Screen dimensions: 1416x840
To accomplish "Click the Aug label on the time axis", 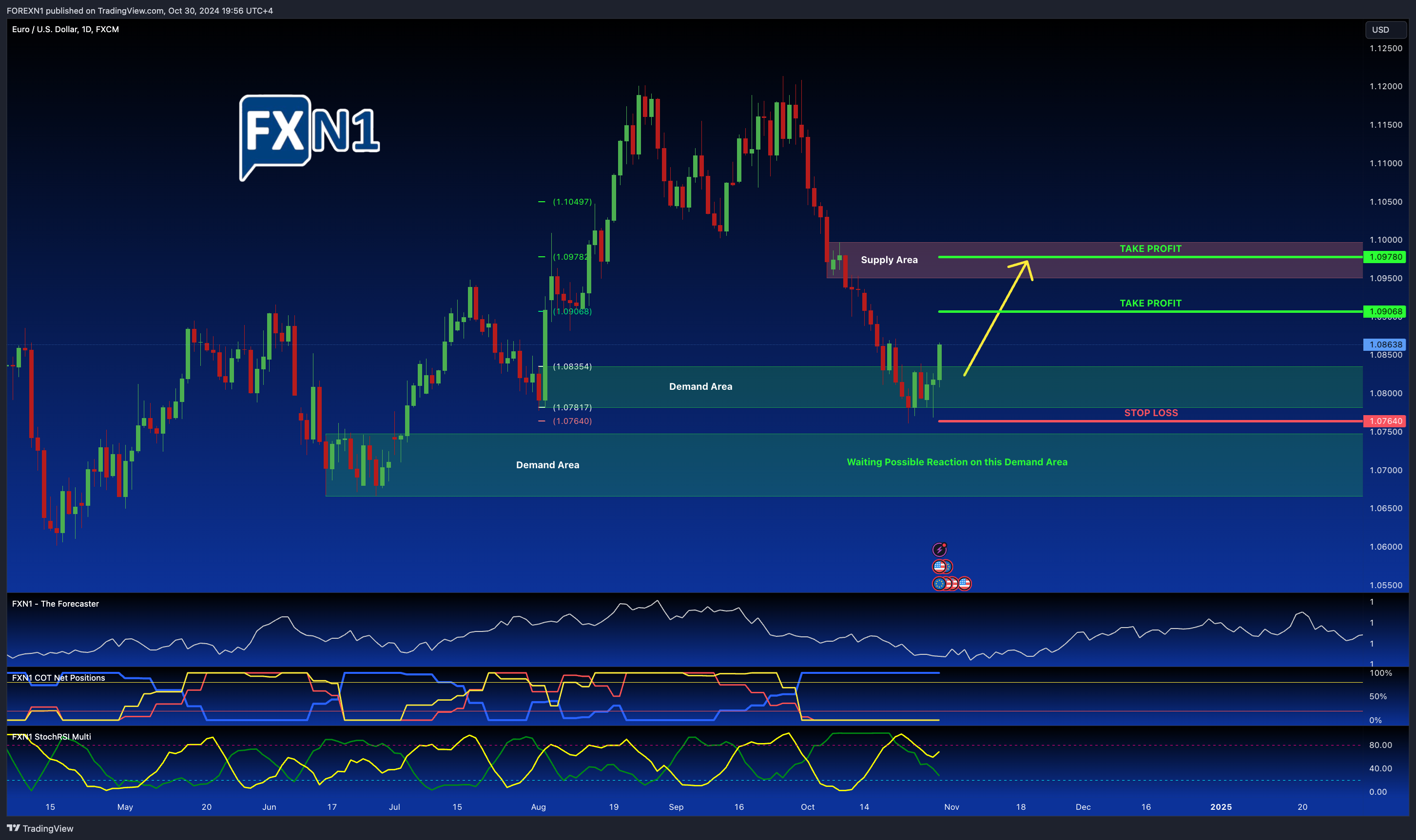I will click(x=539, y=806).
